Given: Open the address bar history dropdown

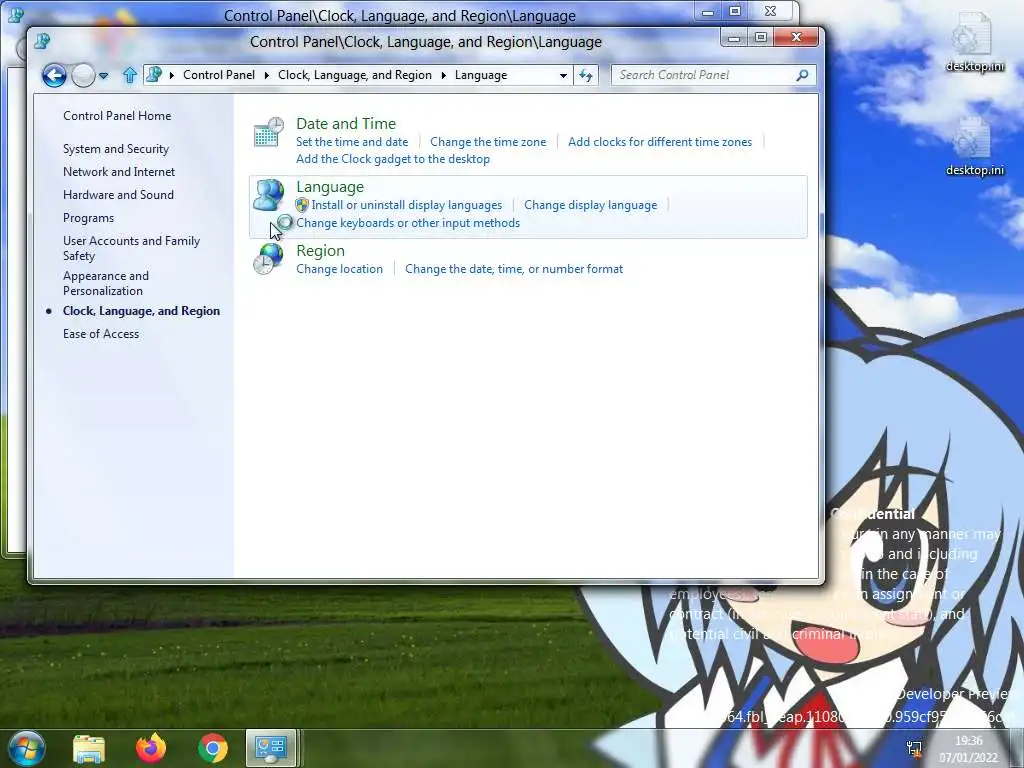Looking at the screenshot, I should (x=563, y=75).
